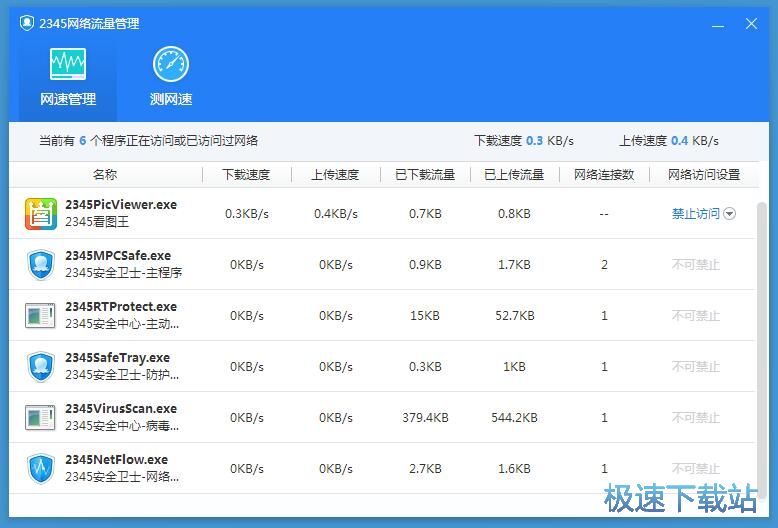
Task: Select the 2345PicViewer.exe name text
Action: (121, 204)
